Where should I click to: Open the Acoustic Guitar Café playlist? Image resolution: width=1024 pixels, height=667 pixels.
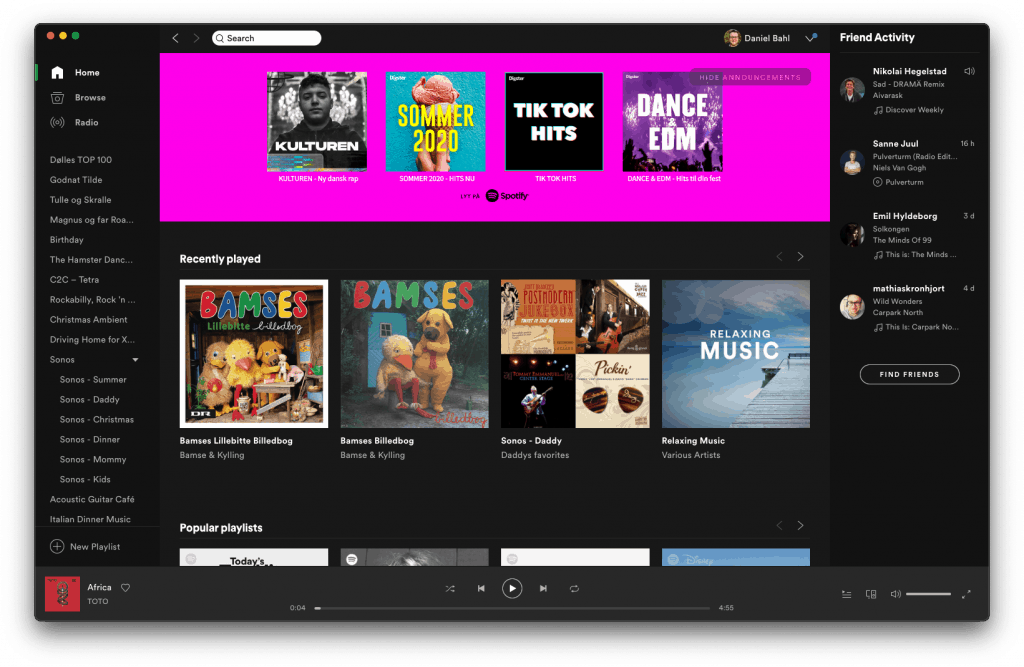[x=92, y=499]
